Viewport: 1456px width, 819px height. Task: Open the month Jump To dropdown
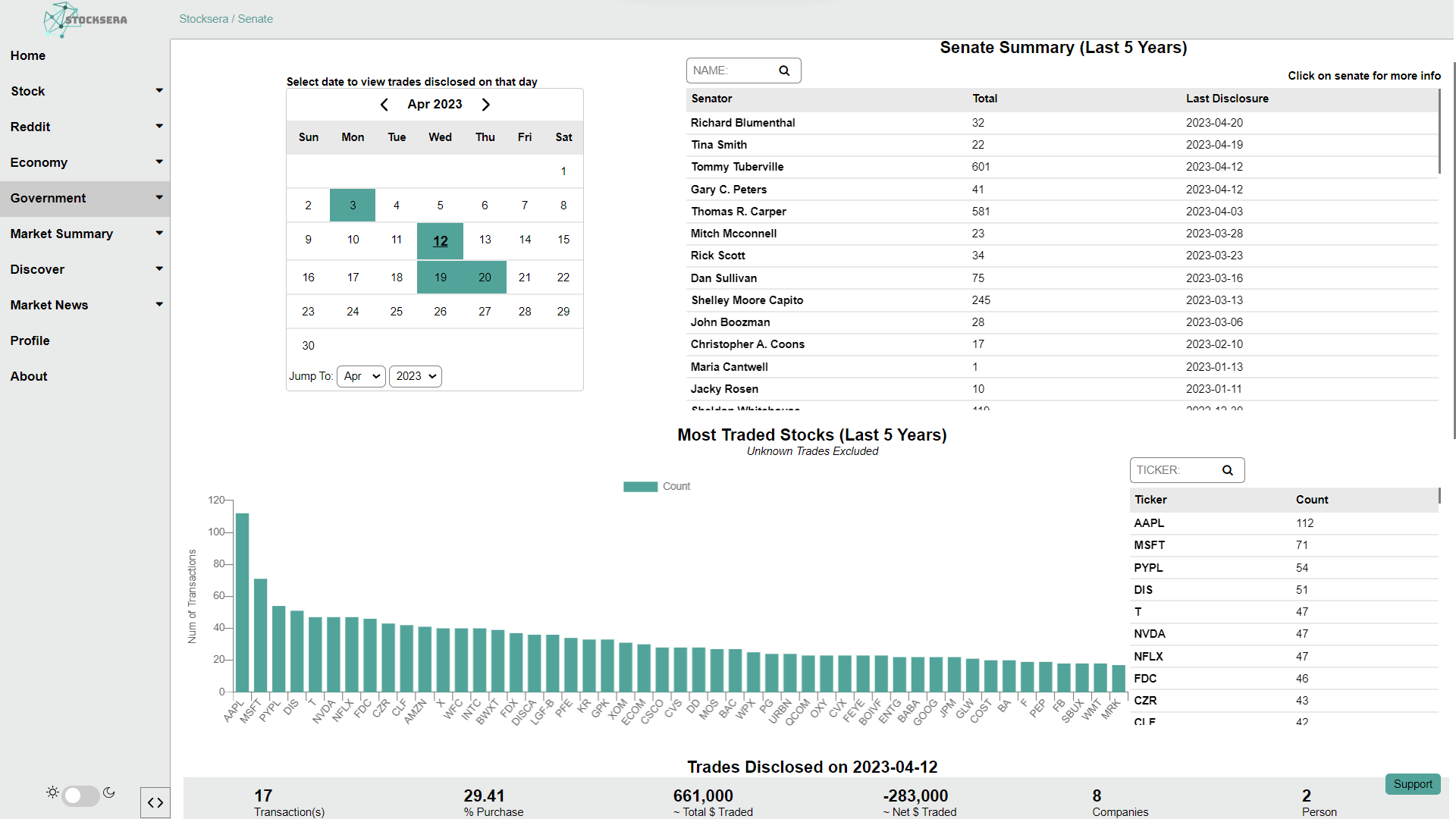tap(361, 376)
